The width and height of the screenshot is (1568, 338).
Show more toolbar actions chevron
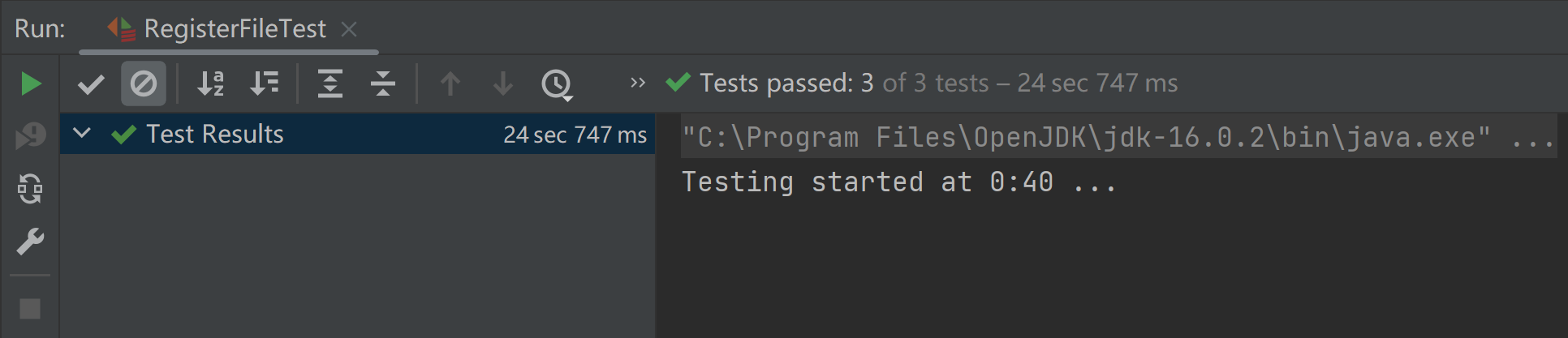(x=638, y=83)
